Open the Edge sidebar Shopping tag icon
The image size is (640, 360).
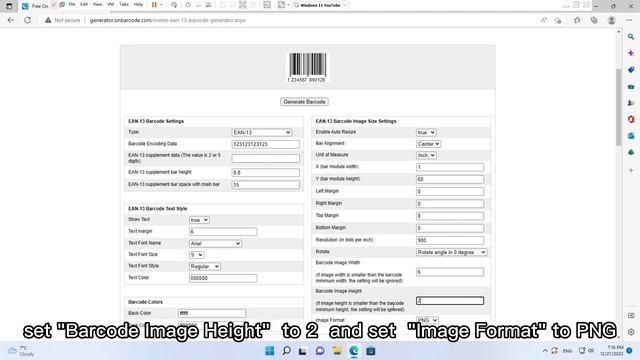tap(631, 70)
